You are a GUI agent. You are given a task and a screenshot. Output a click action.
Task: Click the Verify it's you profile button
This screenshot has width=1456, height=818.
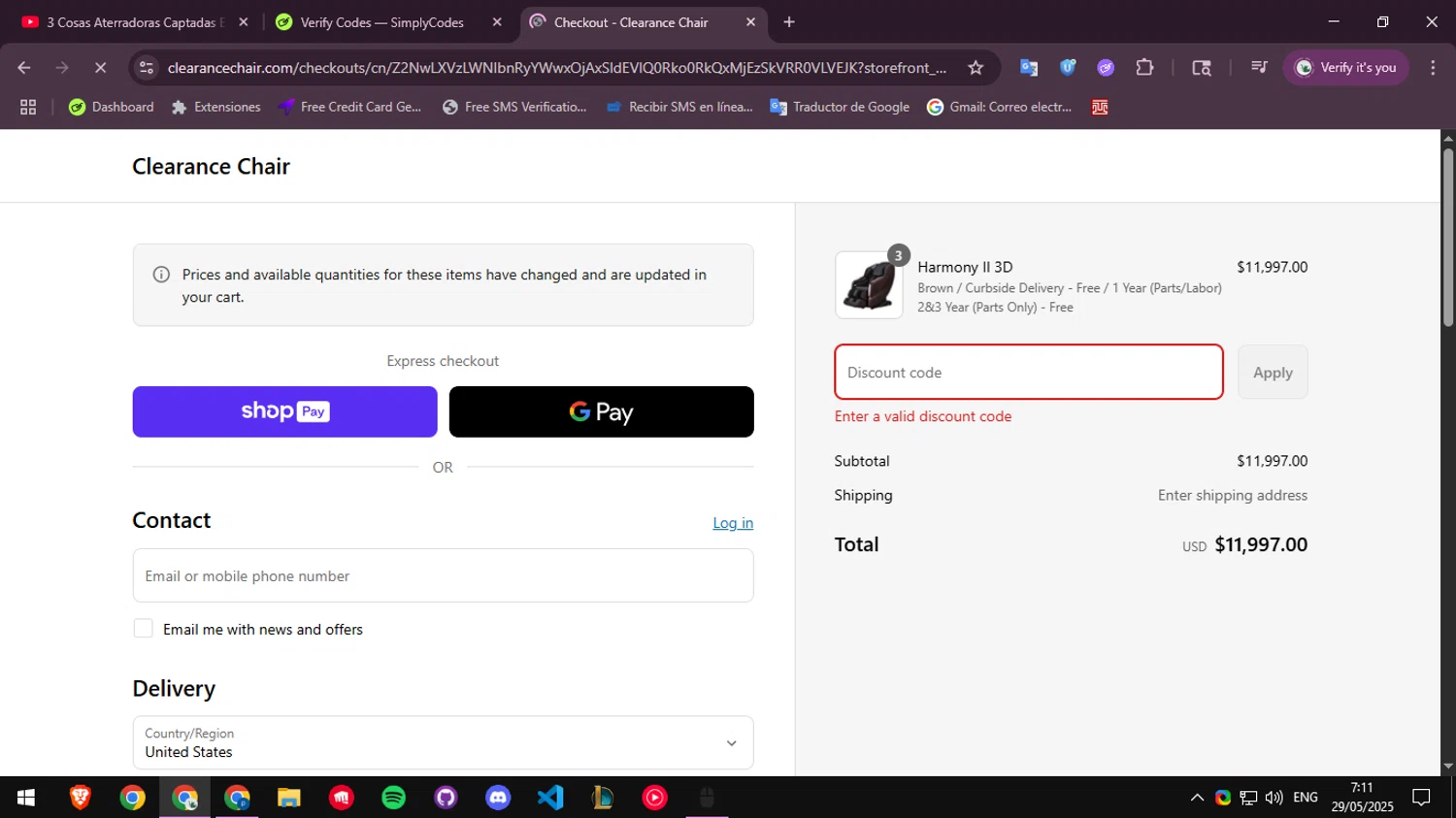point(1345,68)
